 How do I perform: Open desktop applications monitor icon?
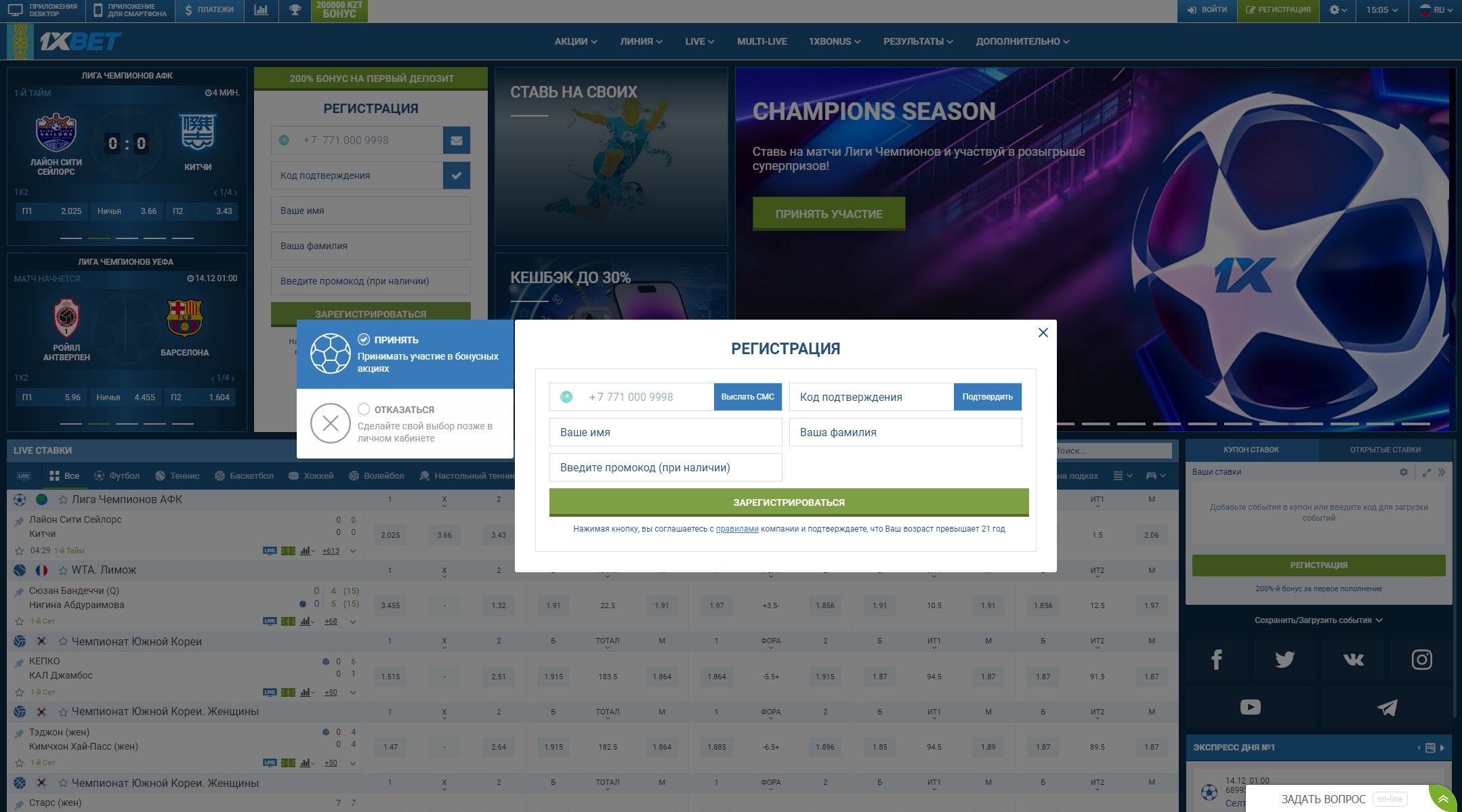pyautogui.click(x=15, y=10)
